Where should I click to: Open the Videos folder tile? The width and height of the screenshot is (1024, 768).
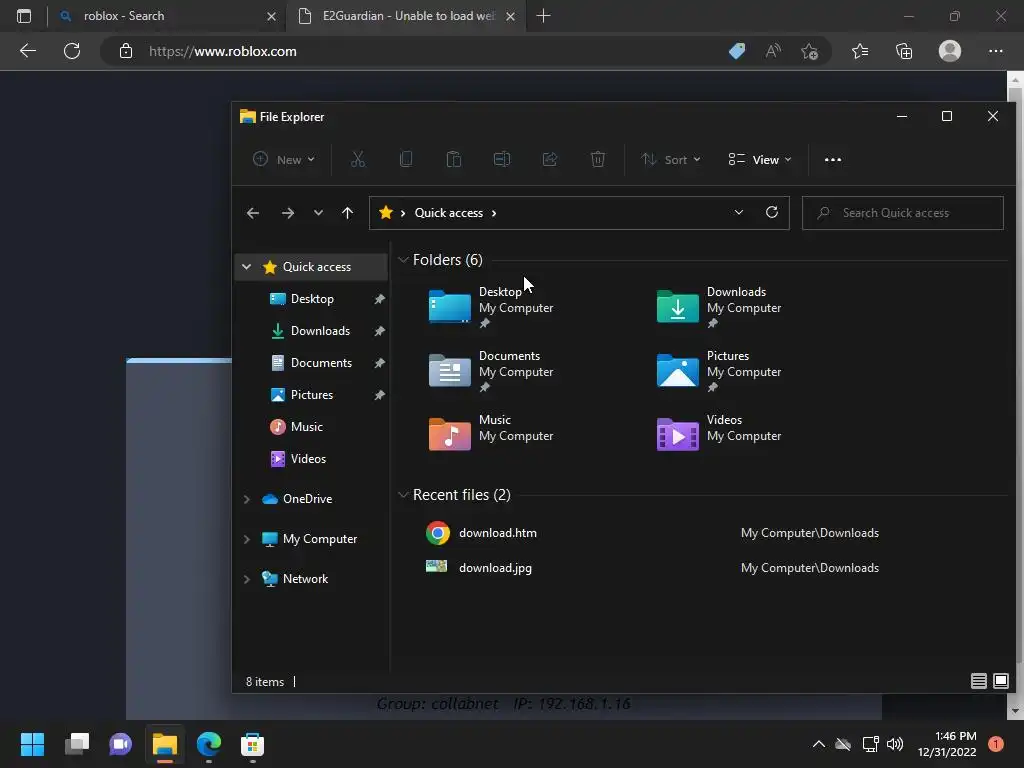click(x=719, y=435)
